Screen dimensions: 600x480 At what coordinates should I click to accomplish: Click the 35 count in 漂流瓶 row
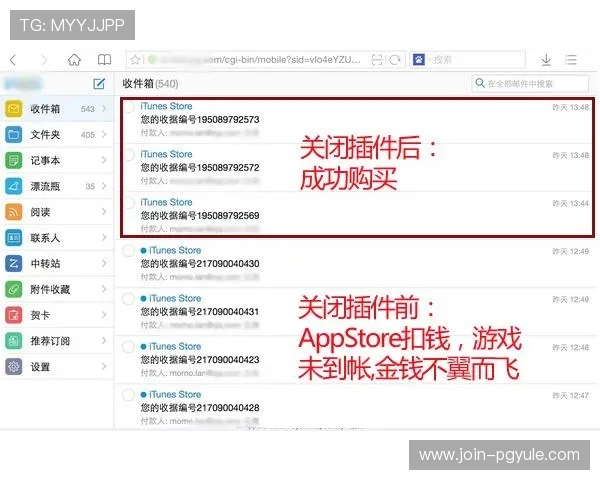pyautogui.click(x=90, y=186)
